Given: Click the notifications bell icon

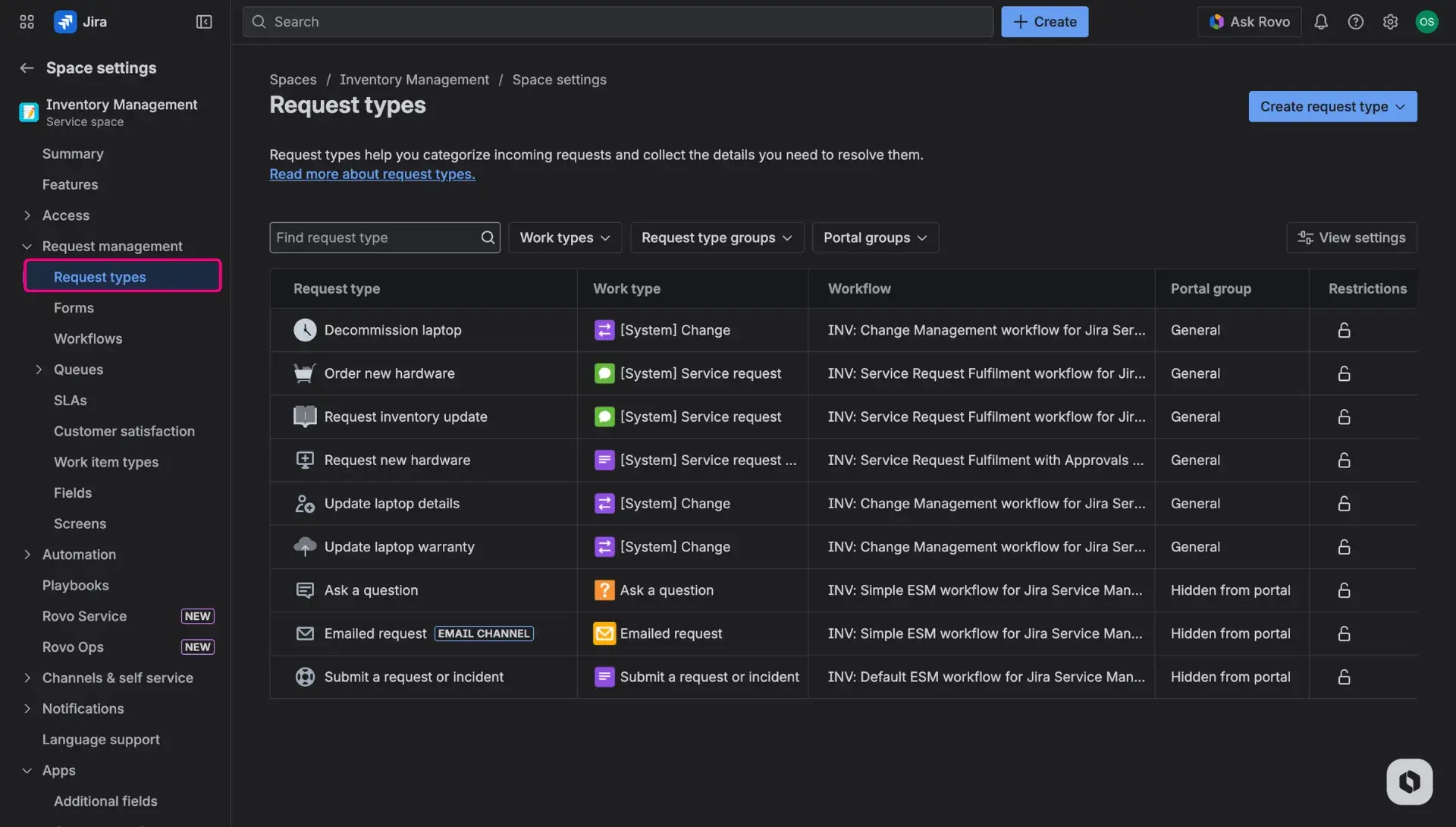Looking at the screenshot, I should (x=1321, y=21).
